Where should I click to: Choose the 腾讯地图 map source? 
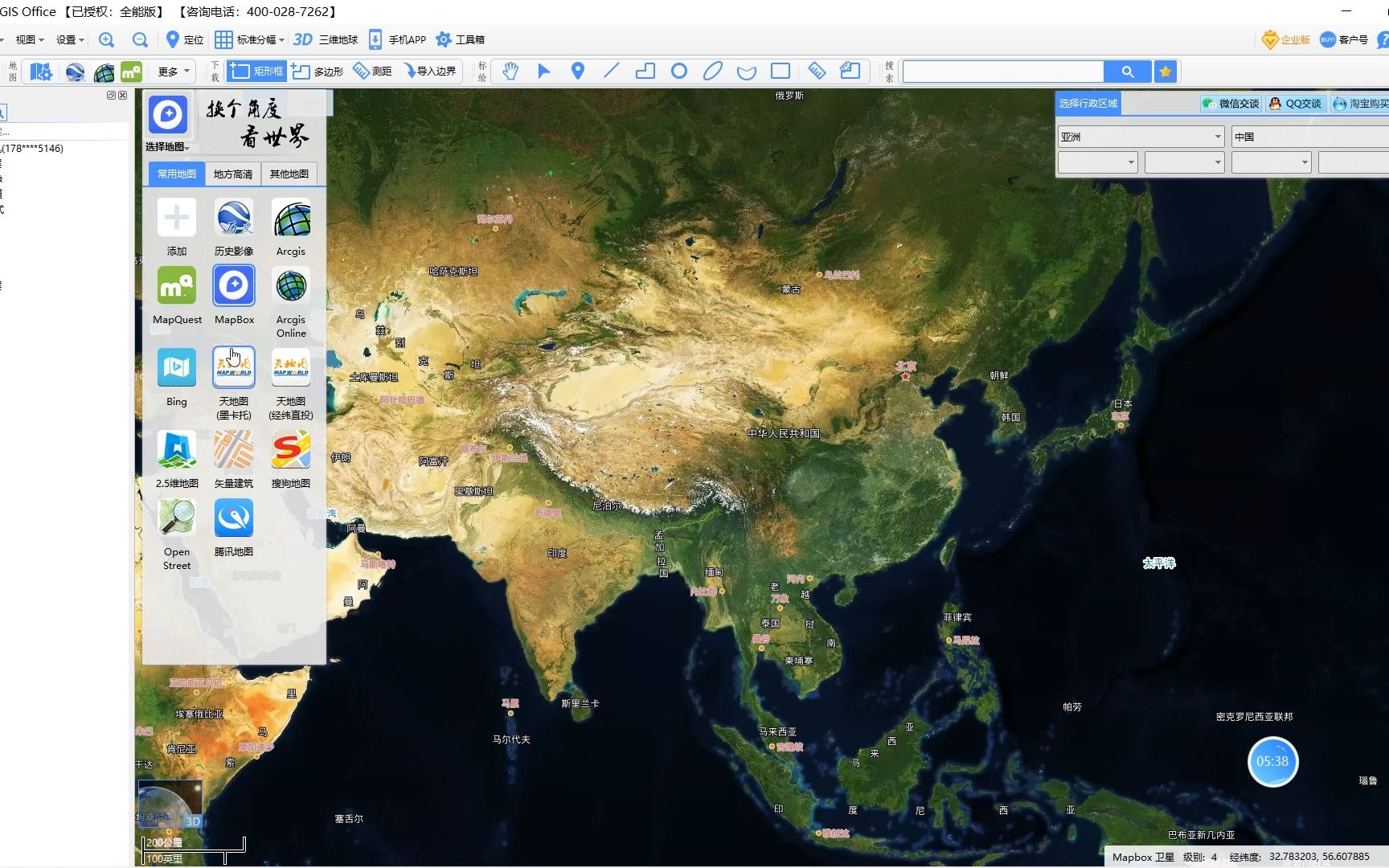pyautogui.click(x=234, y=528)
